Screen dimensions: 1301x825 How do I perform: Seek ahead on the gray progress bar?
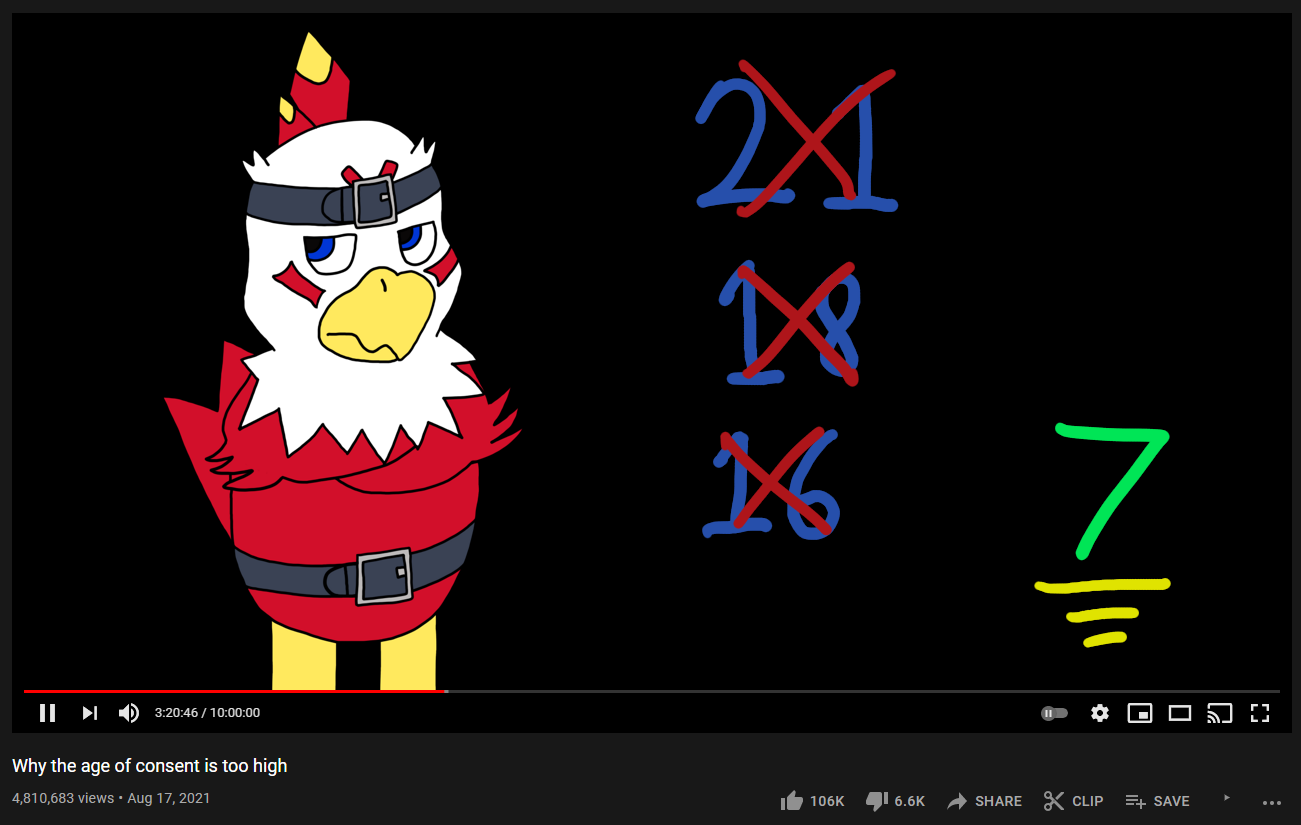coord(863,691)
